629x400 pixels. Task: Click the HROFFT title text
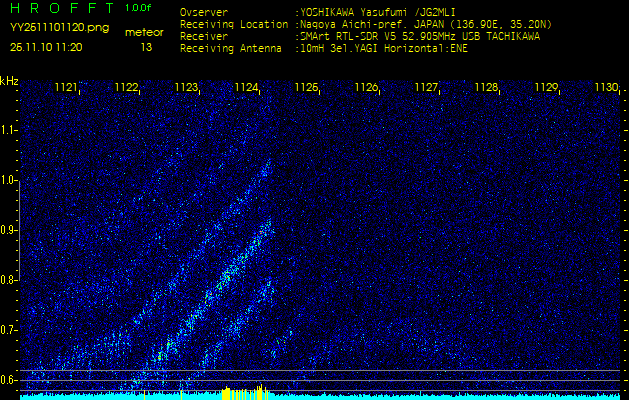pyautogui.click(x=63, y=8)
